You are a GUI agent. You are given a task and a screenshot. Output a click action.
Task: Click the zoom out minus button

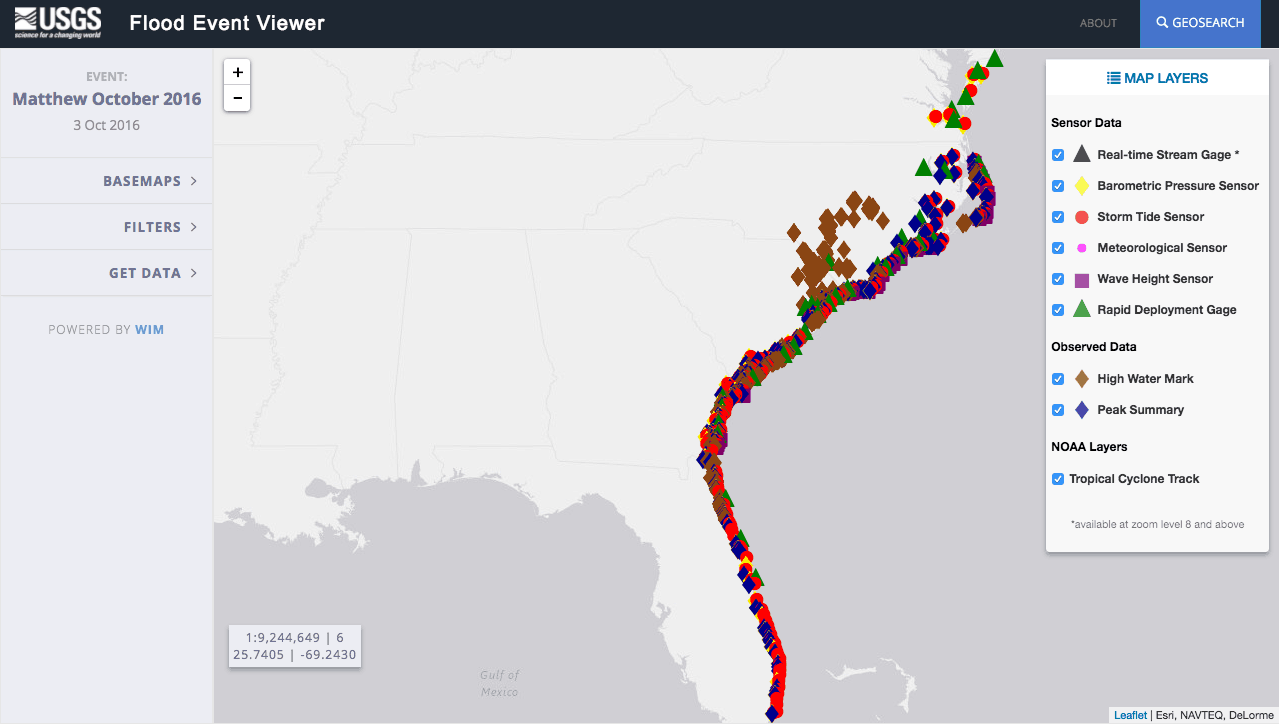click(x=237, y=98)
